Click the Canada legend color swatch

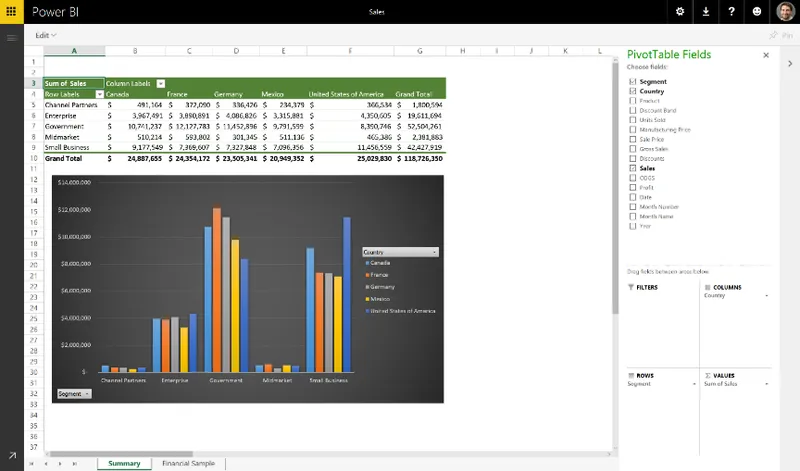coord(367,263)
